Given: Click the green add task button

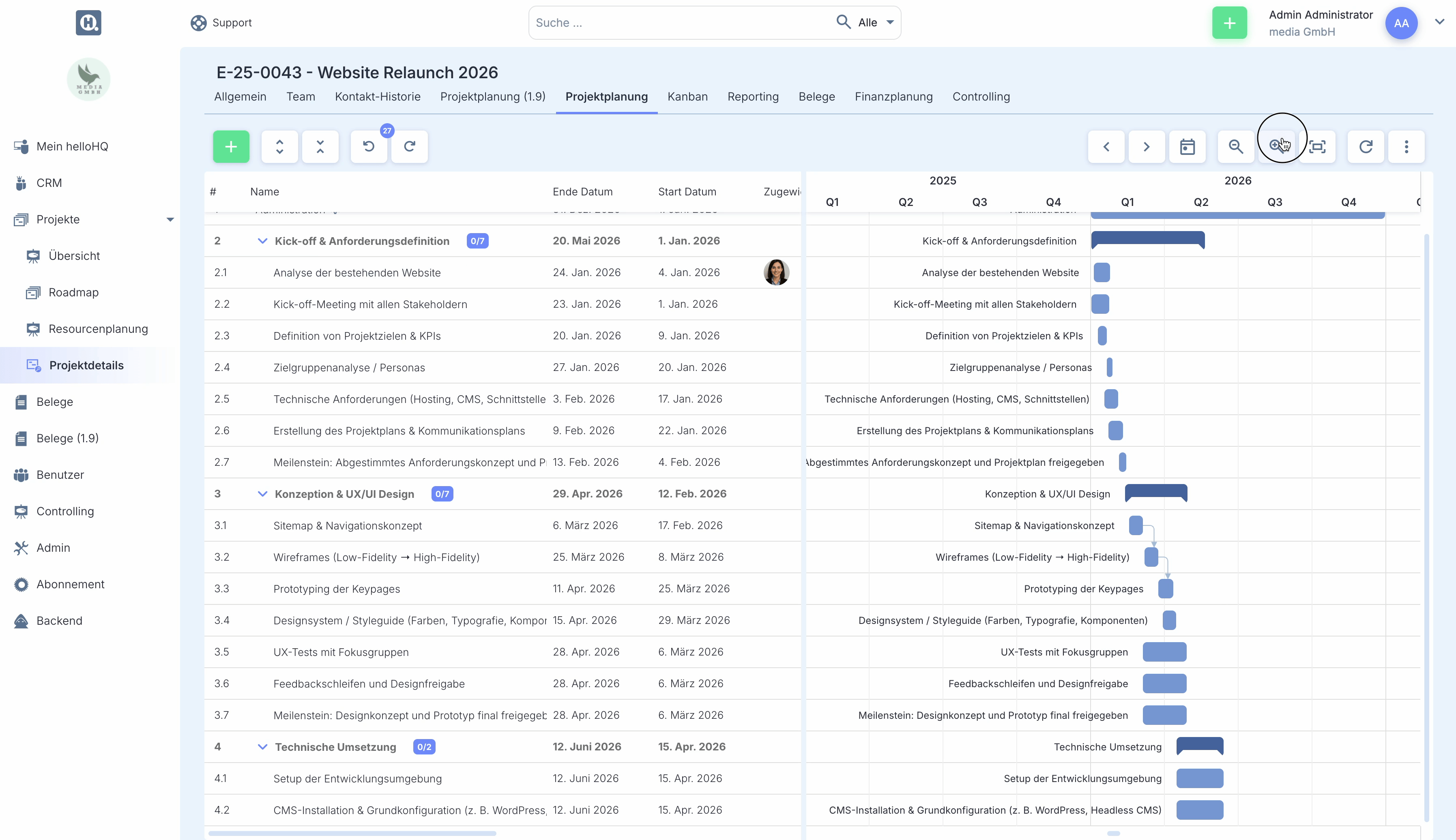Looking at the screenshot, I should [x=231, y=146].
